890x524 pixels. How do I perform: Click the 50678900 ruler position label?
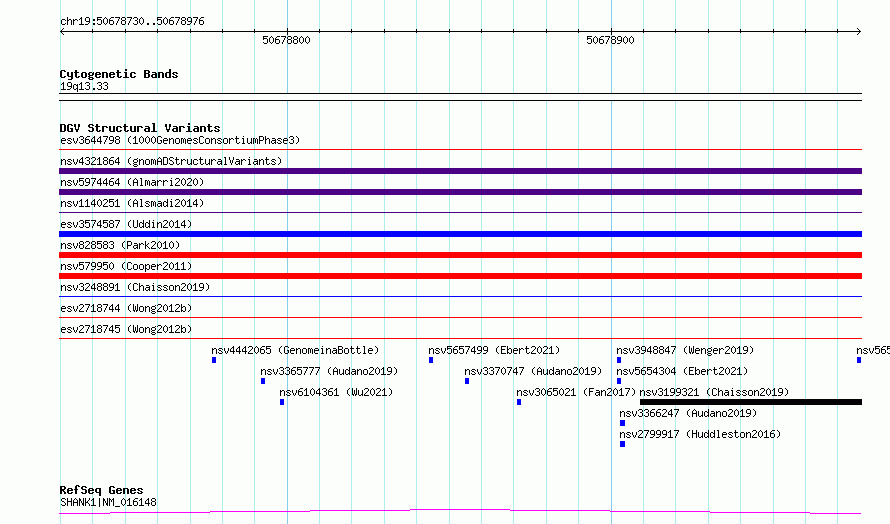tap(610, 40)
